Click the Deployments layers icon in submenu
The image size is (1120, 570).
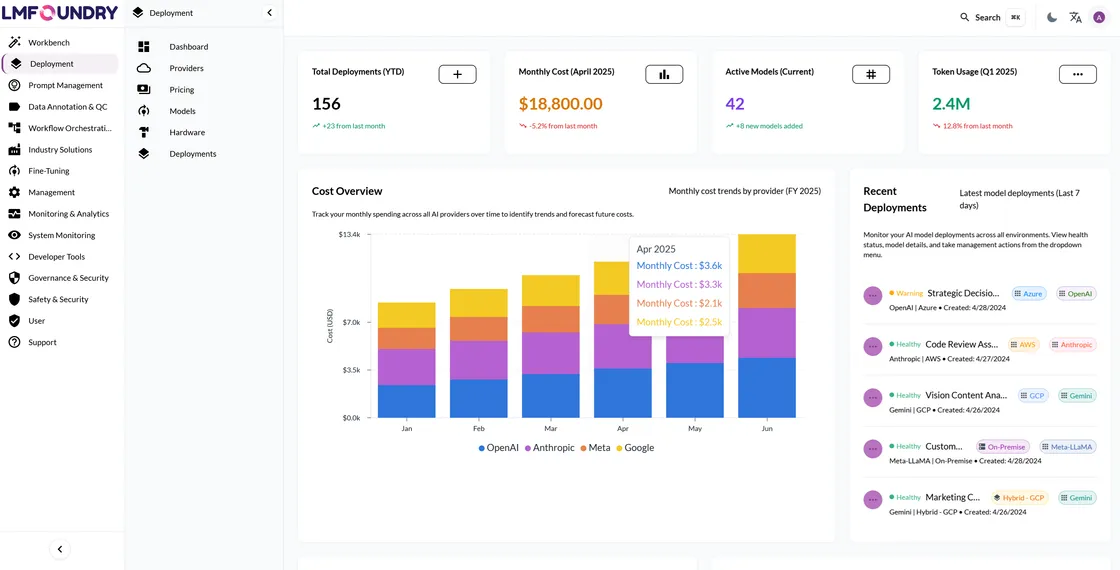point(144,154)
